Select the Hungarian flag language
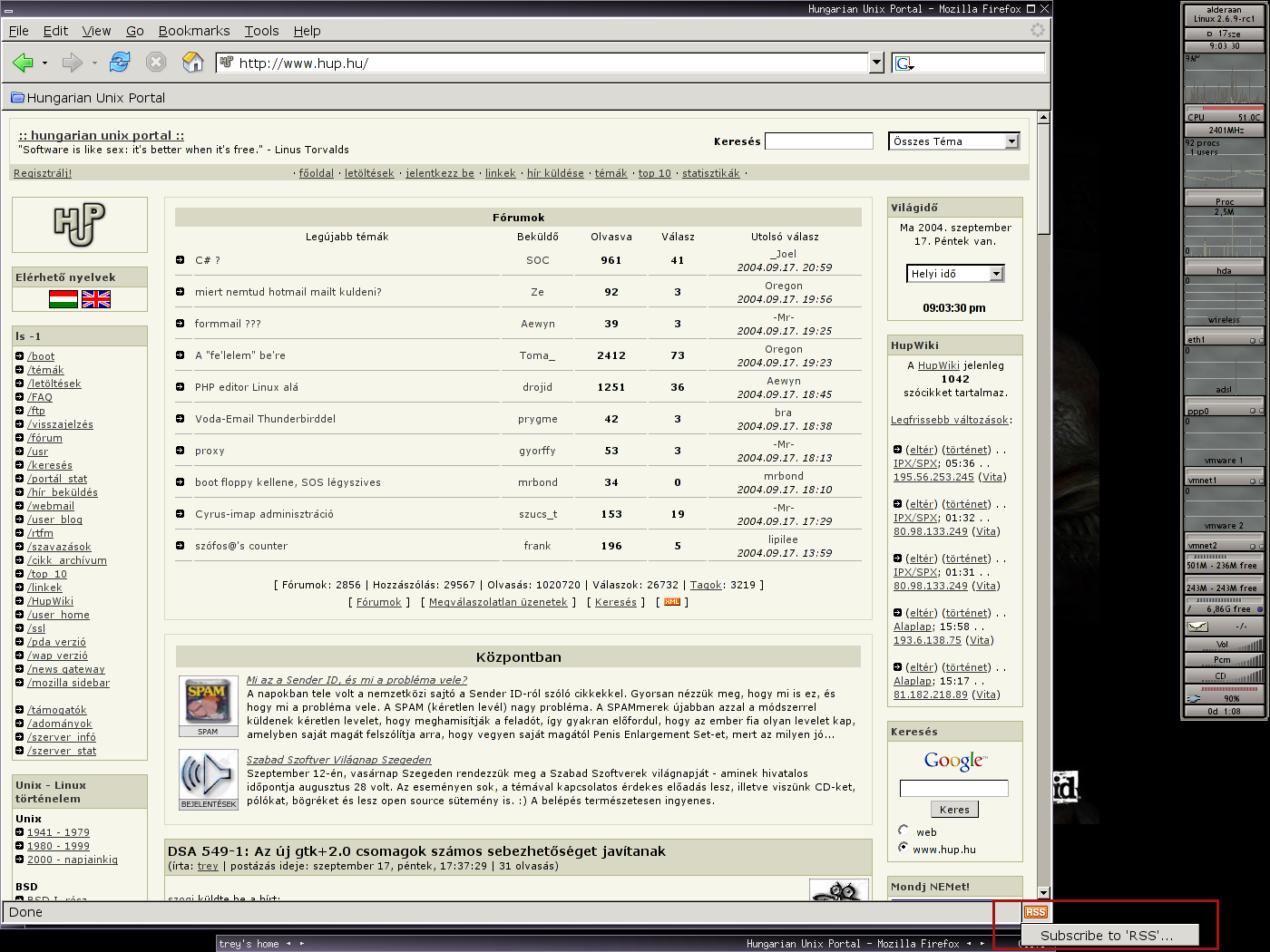 click(x=63, y=299)
